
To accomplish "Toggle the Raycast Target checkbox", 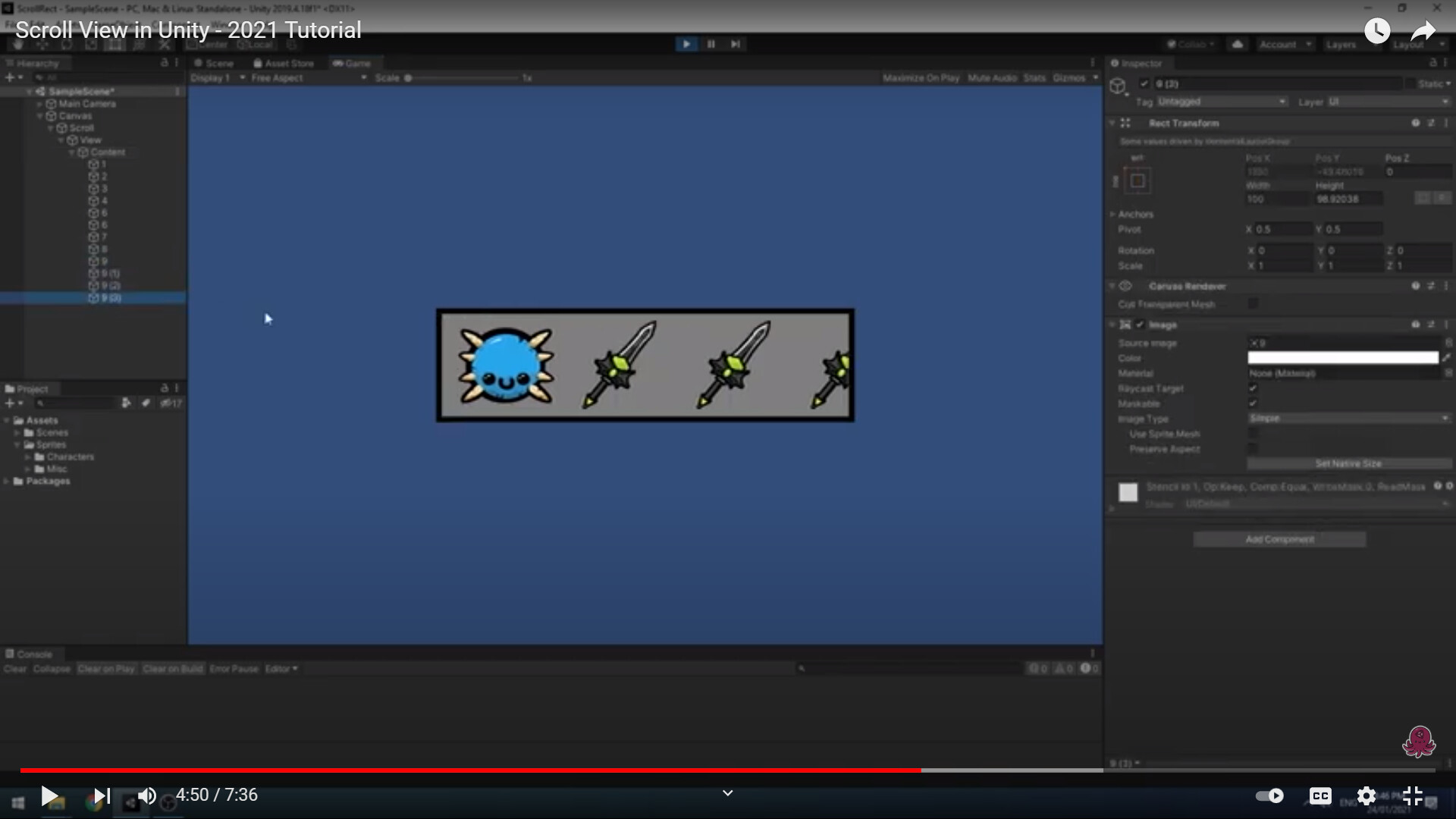I will click(x=1253, y=388).
